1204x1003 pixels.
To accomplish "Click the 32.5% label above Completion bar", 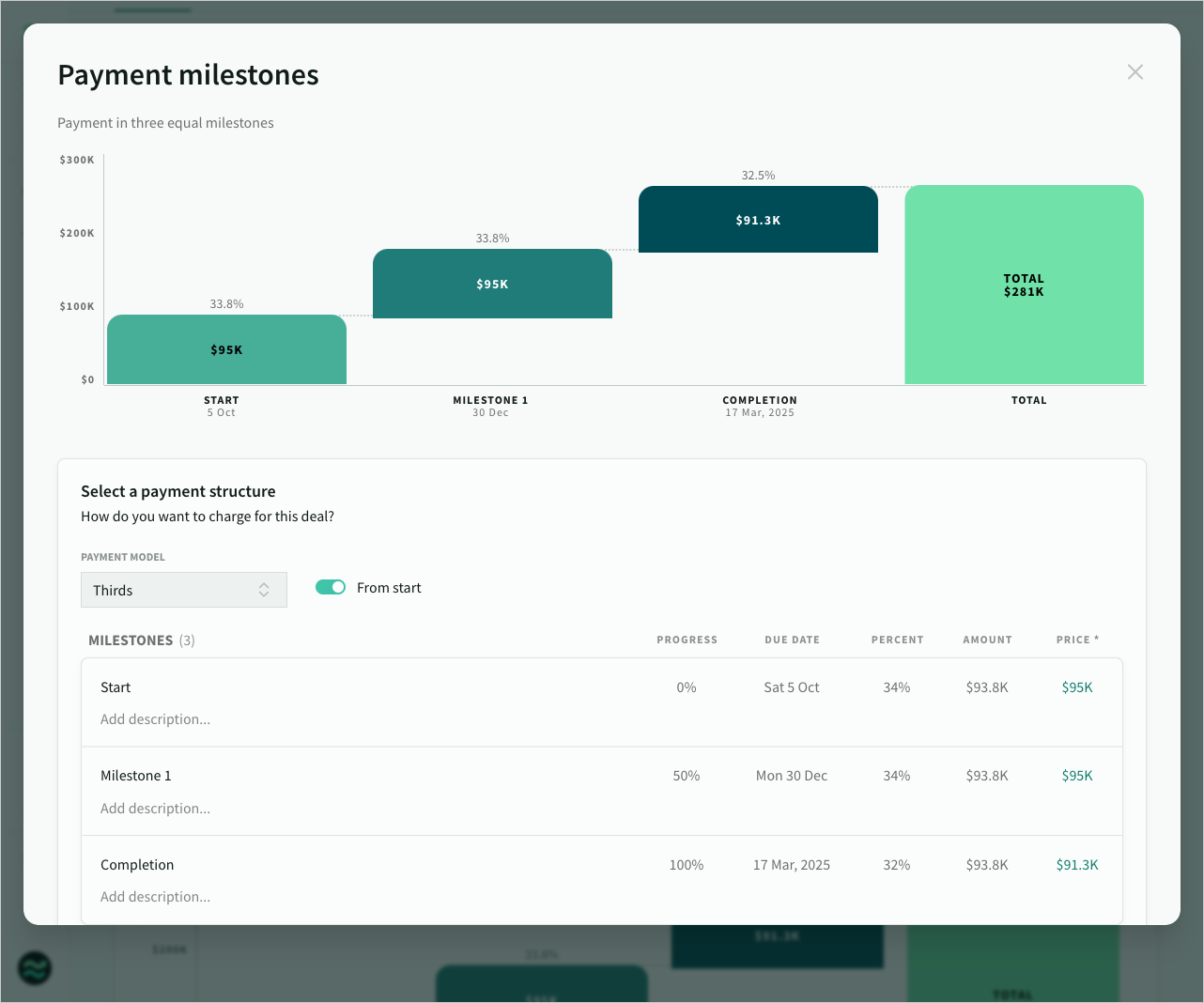I will tap(758, 176).
